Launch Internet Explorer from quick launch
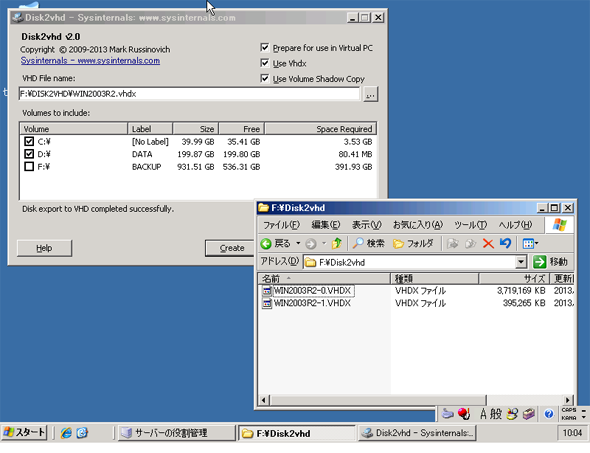 [x=66, y=433]
